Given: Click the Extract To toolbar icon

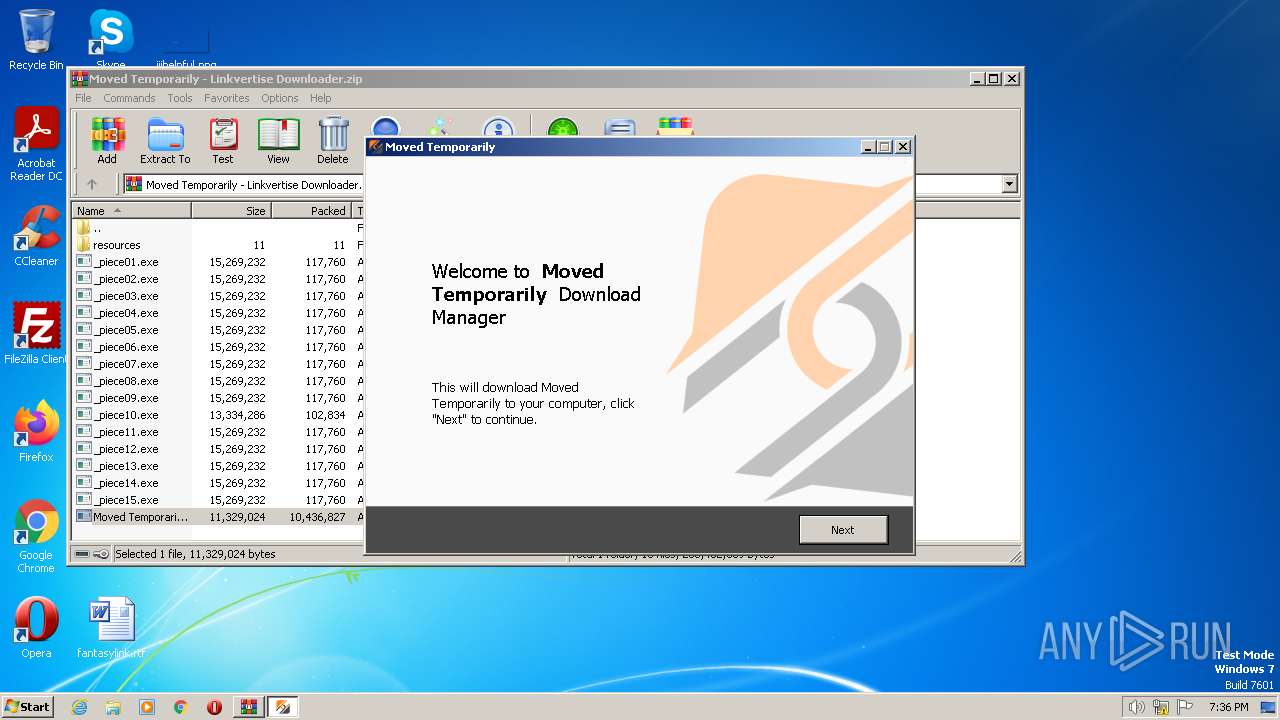Looking at the screenshot, I should point(165,141).
